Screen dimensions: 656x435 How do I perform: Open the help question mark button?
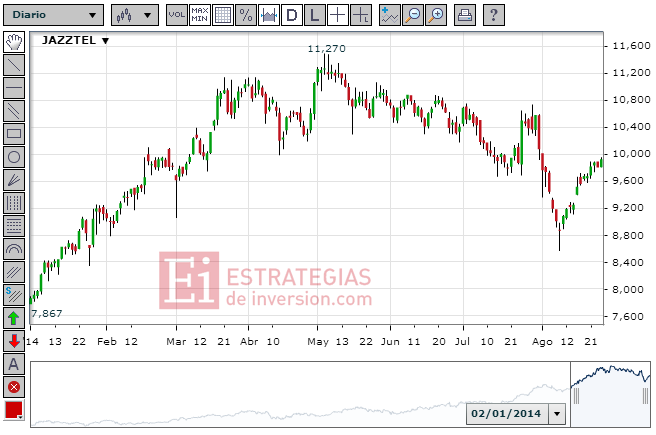coord(494,15)
